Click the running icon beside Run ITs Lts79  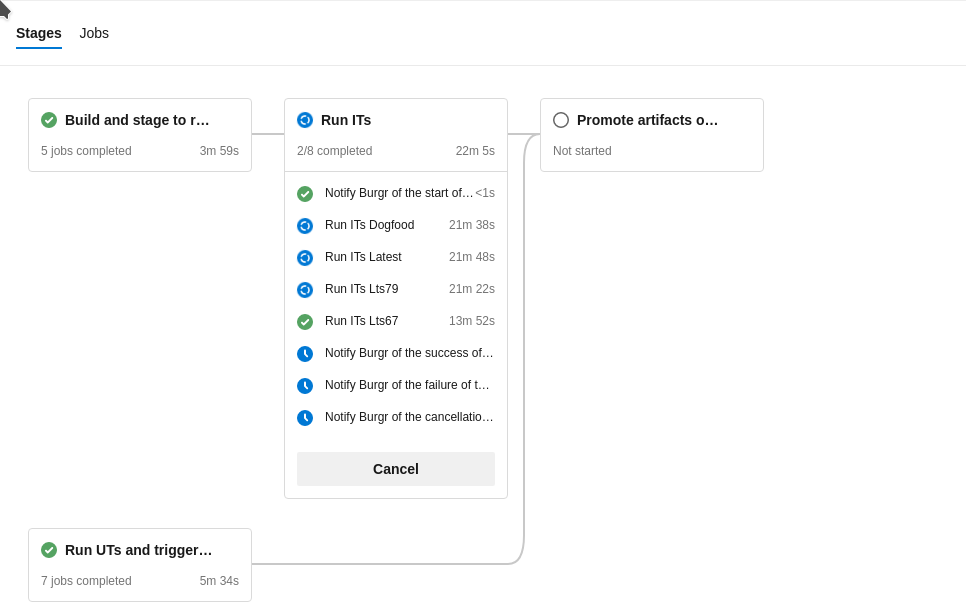(x=305, y=289)
